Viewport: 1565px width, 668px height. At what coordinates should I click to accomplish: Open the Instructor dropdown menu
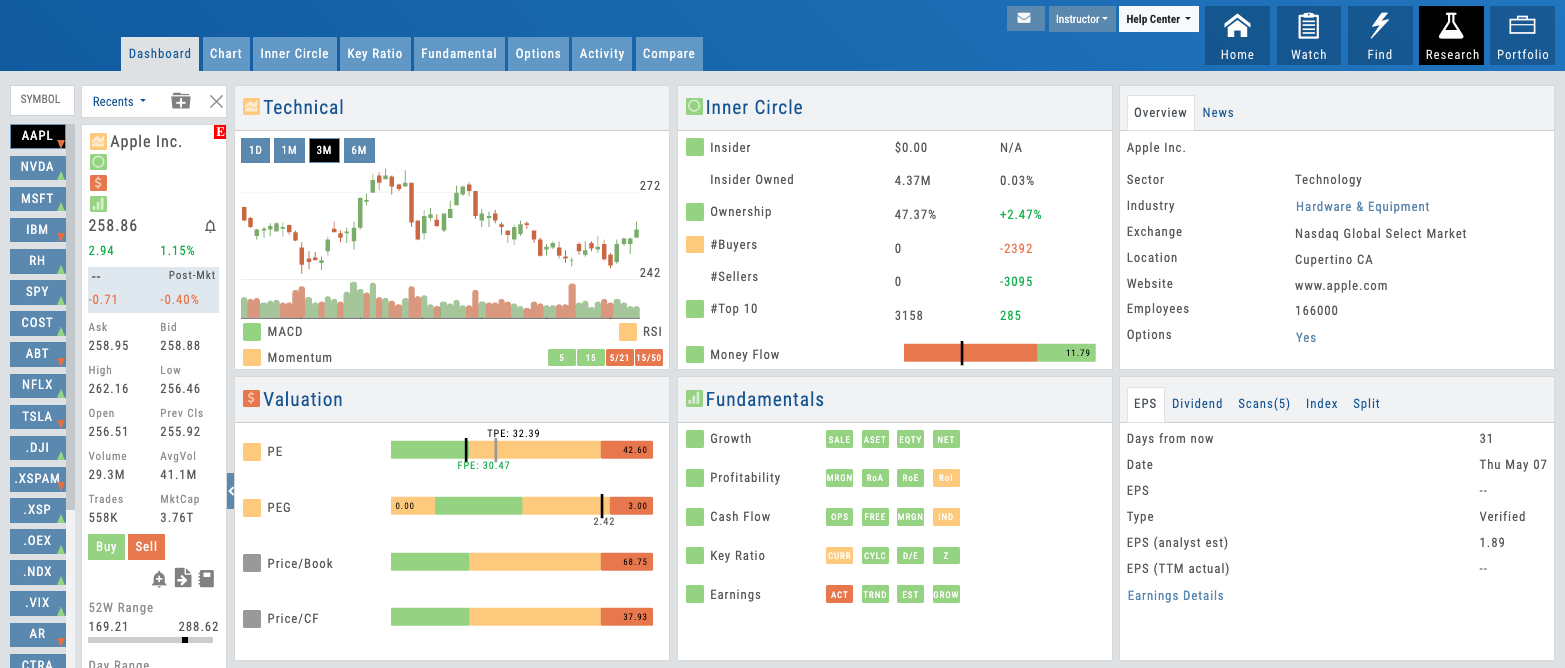(1081, 19)
